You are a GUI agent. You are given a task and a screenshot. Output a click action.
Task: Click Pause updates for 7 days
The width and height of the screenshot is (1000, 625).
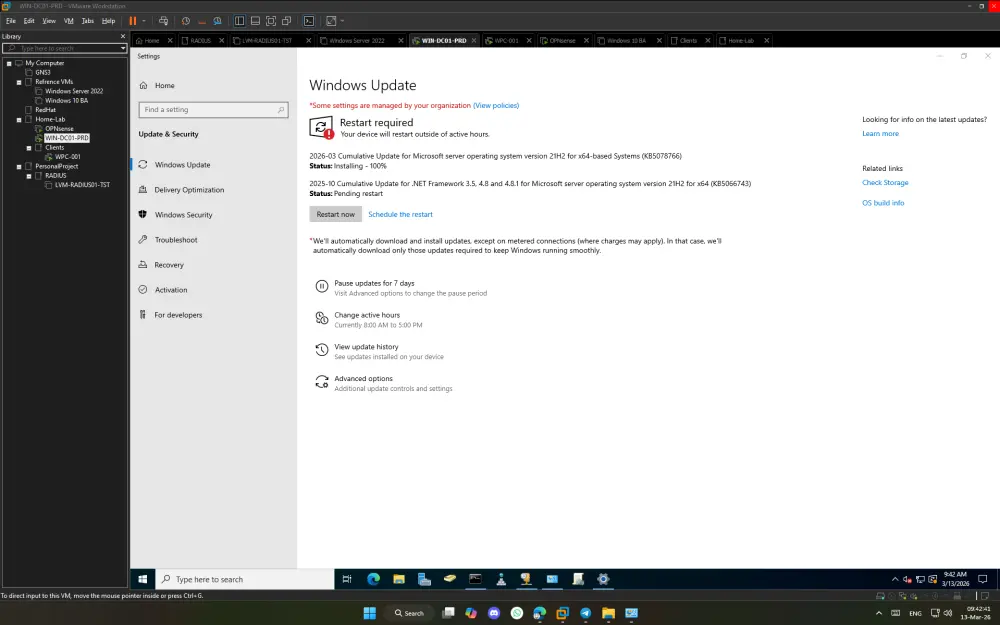(x=401, y=288)
